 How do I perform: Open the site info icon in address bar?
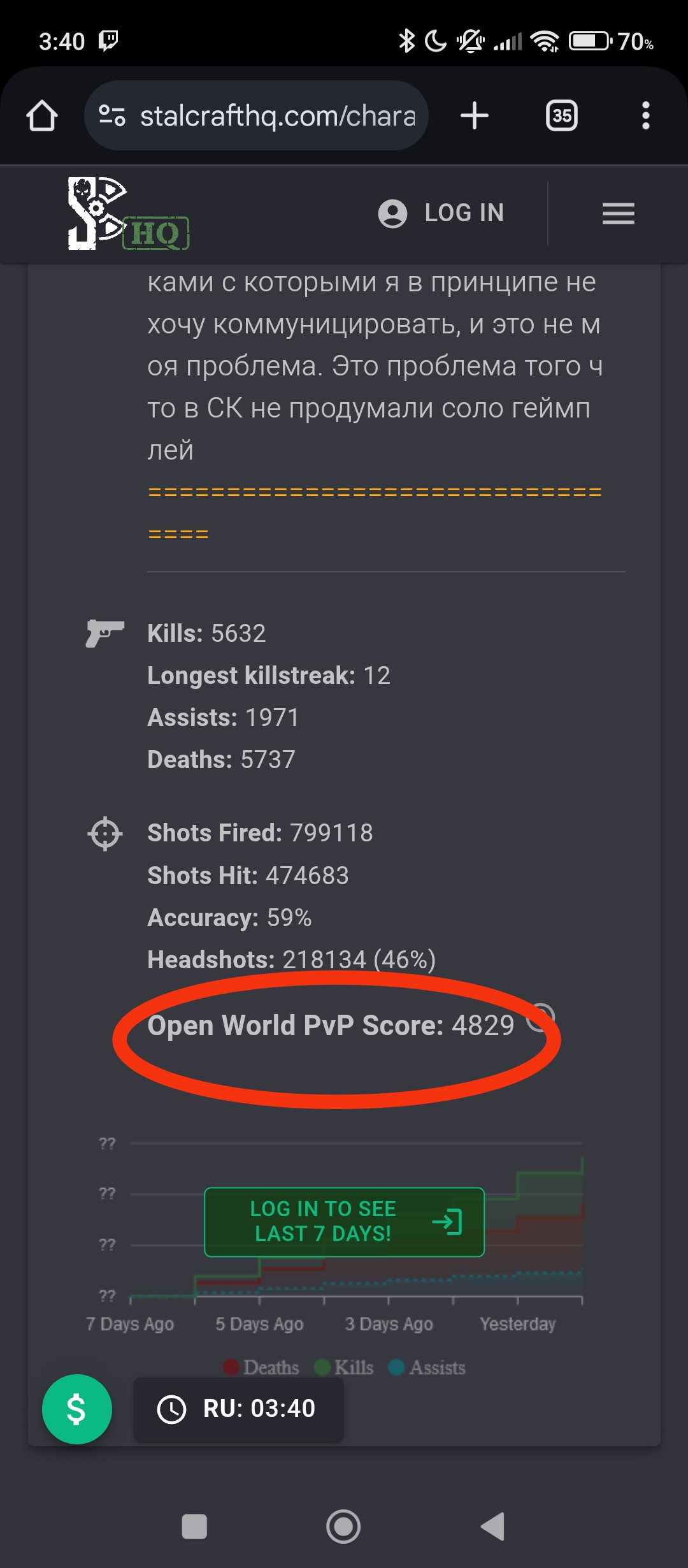tap(112, 115)
